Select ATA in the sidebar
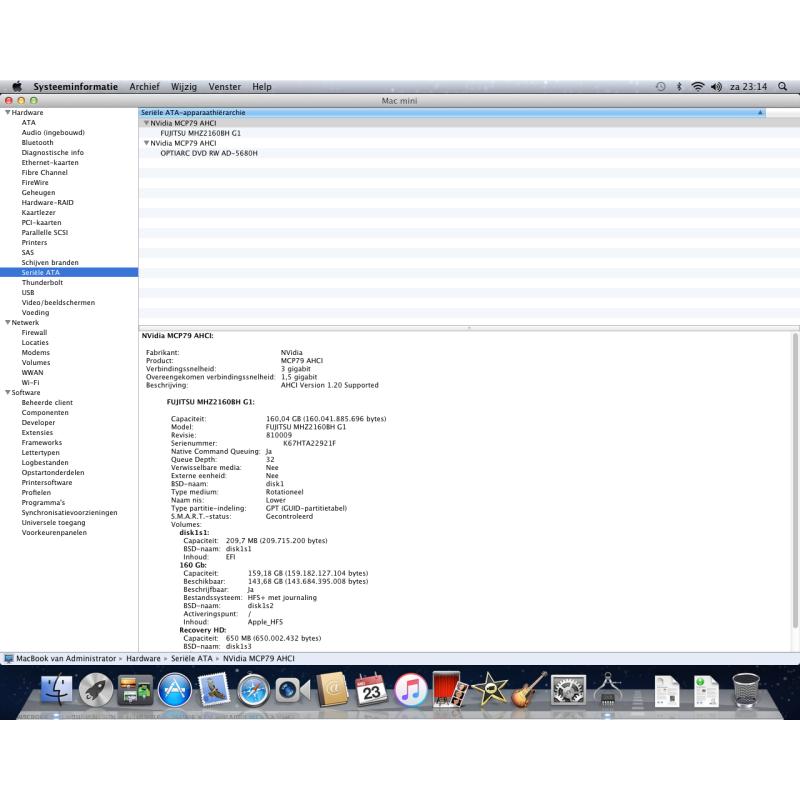800x800 pixels. pos(29,122)
